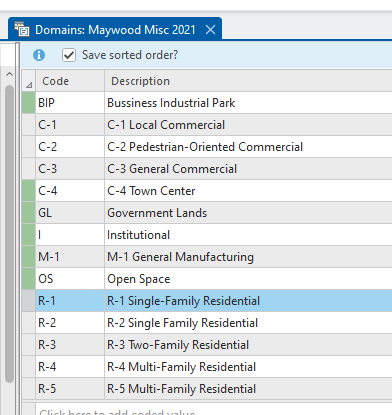Viewport: 392px width, 415px height.
Task: Select row header for BIP row
Action: (29, 103)
